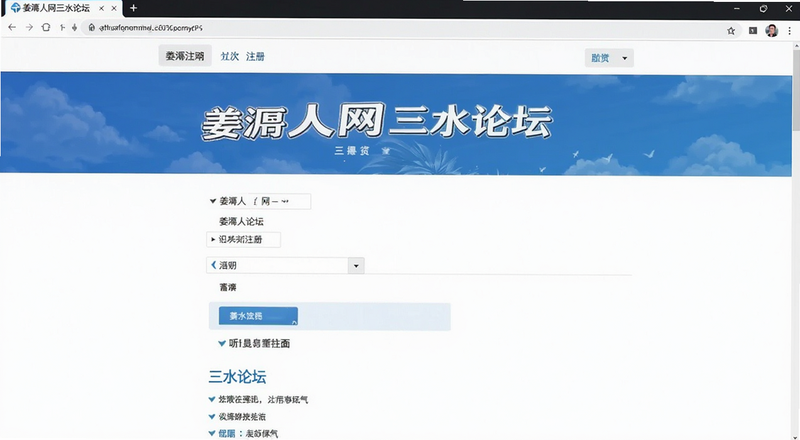
Task: Expand the boxed row with right-pointing triangle
Action: pos(243,239)
